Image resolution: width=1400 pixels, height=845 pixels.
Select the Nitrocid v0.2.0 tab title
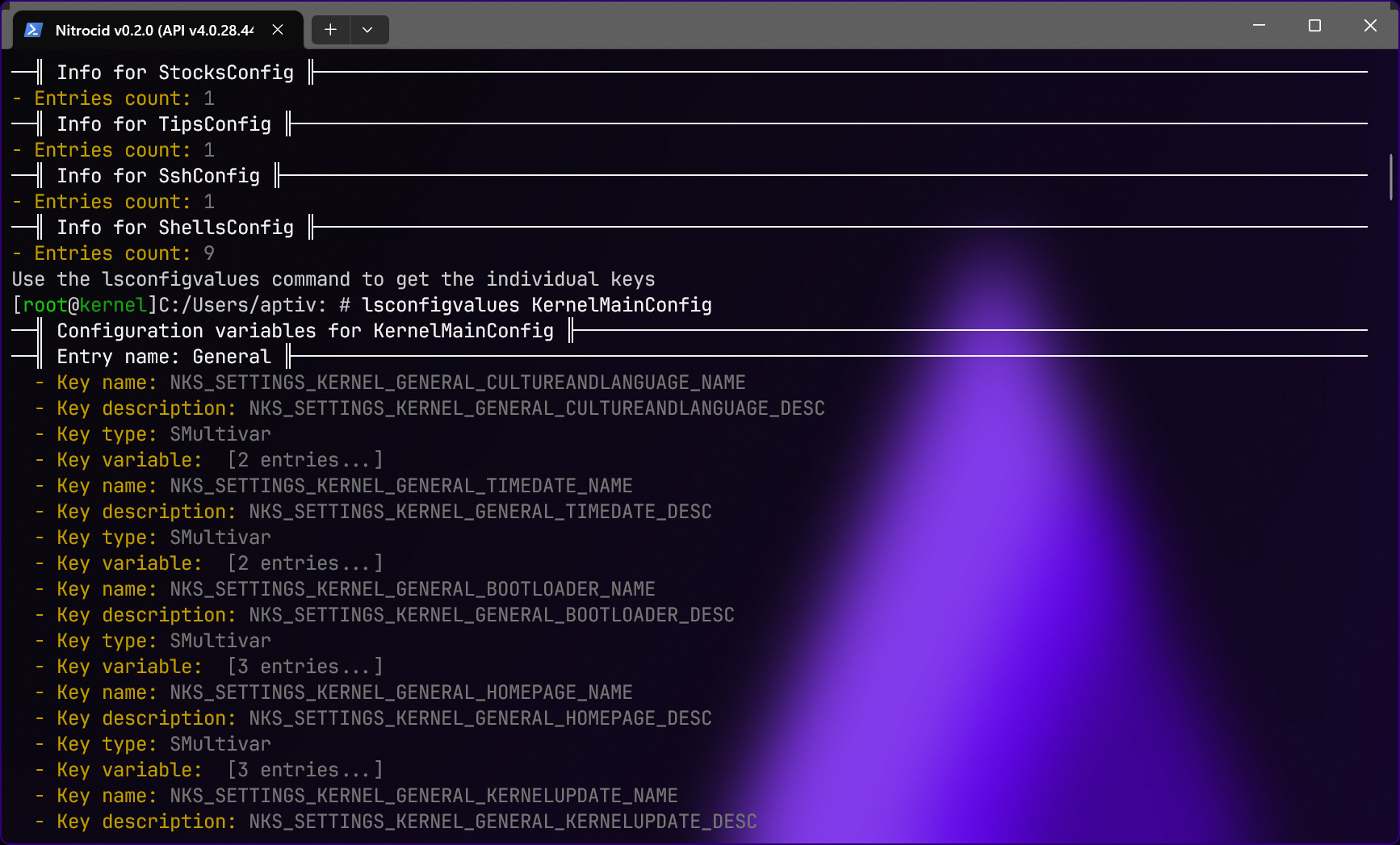(153, 30)
